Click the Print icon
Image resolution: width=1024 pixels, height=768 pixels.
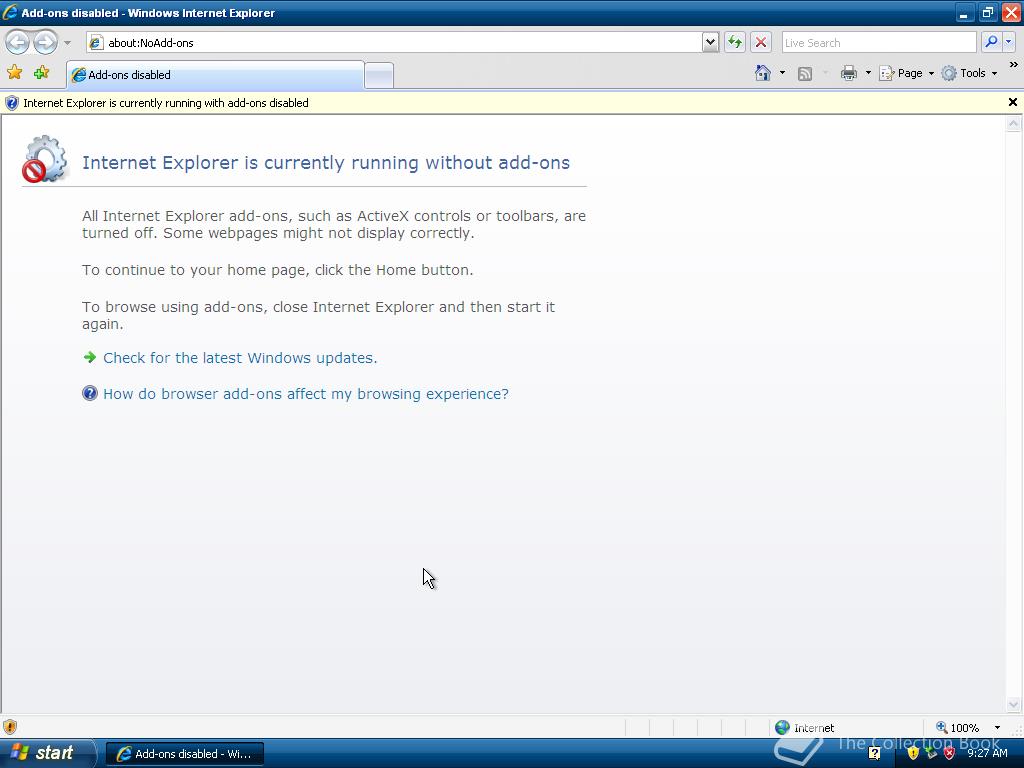(x=849, y=73)
